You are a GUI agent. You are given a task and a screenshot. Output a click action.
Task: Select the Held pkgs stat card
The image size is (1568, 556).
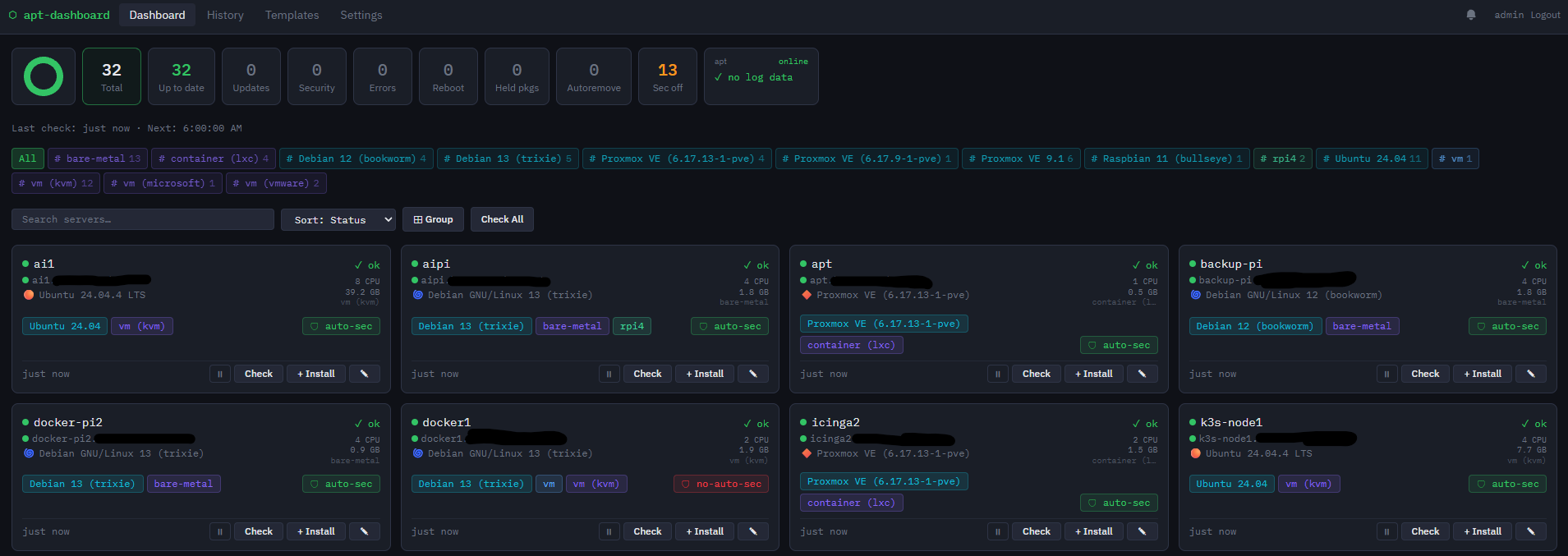517,76
